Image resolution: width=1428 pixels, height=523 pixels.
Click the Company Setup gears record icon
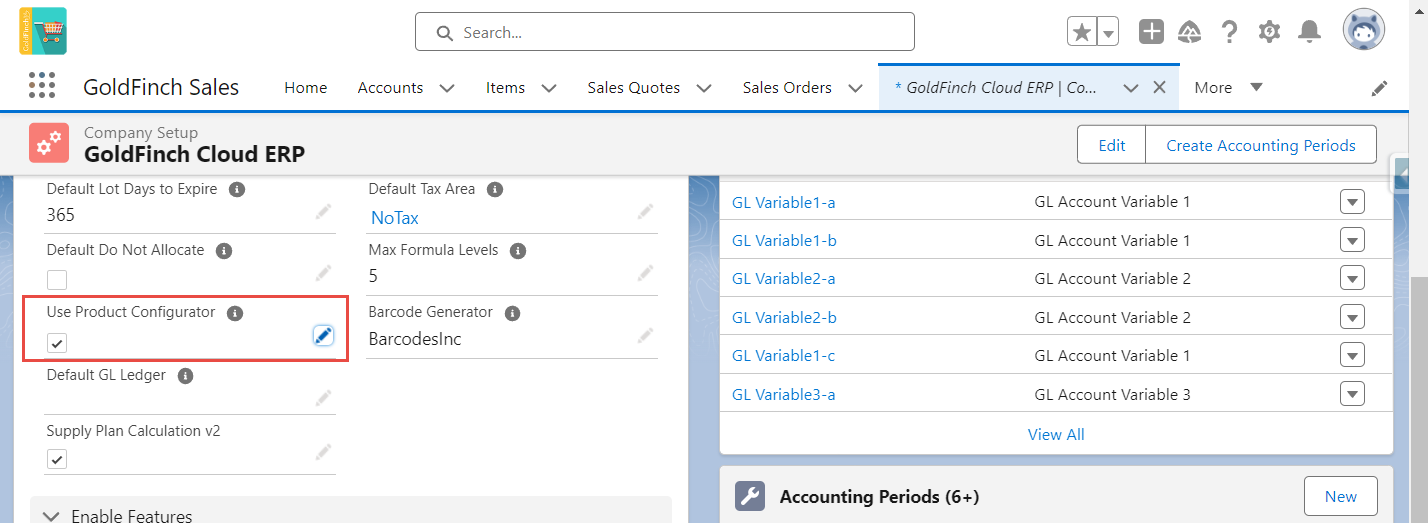pos(49,144)
